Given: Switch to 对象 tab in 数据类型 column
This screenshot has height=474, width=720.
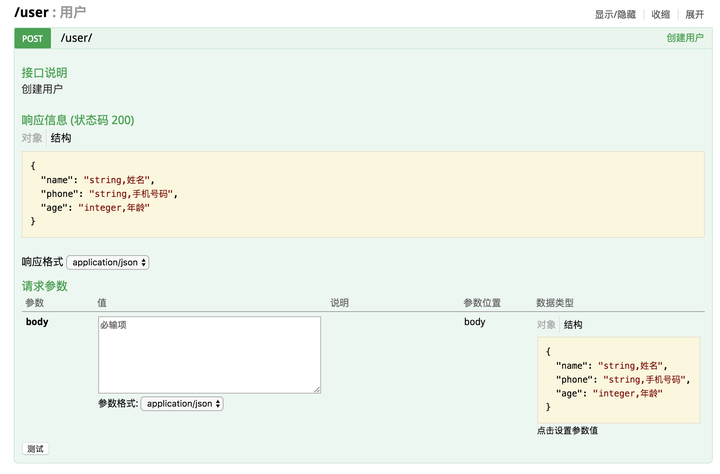Looking at the screenshot, I should click(x=546, y=325).
